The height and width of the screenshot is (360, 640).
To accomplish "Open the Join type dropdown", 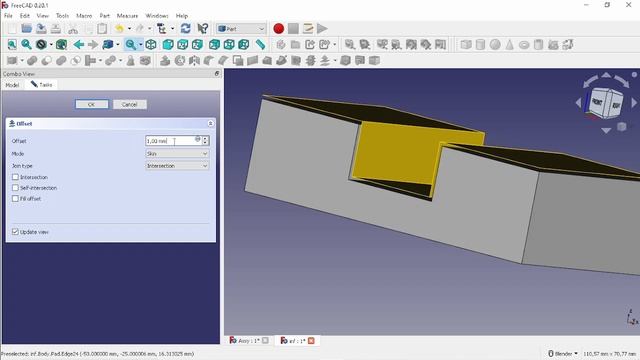I will 177,166.
